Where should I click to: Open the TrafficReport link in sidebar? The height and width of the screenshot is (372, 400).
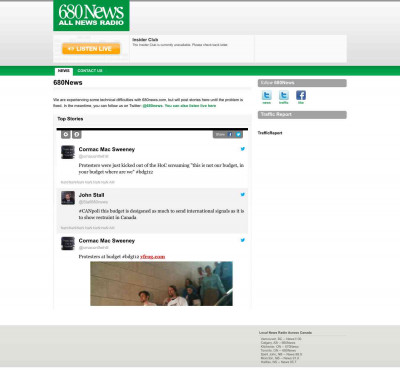click(270, 133)
